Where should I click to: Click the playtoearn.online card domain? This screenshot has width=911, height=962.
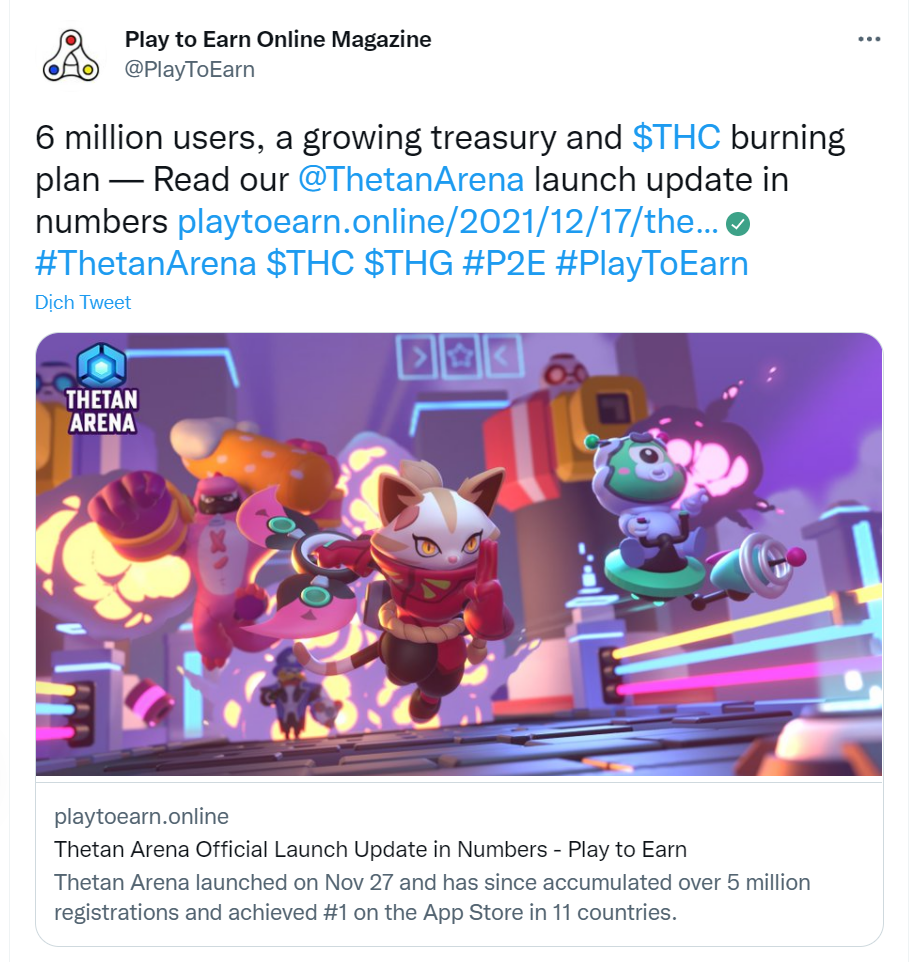(x=141, y=817)
